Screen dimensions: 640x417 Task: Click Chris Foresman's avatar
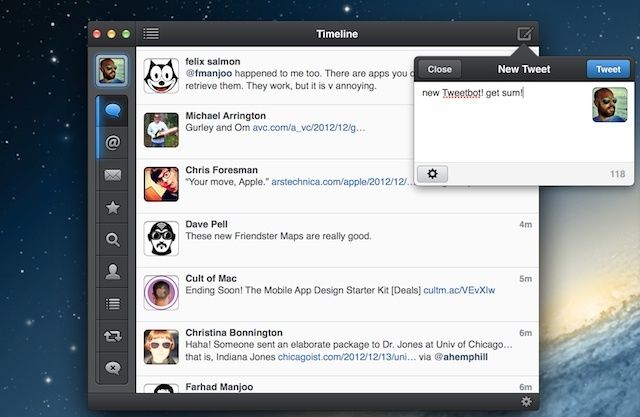161,184
